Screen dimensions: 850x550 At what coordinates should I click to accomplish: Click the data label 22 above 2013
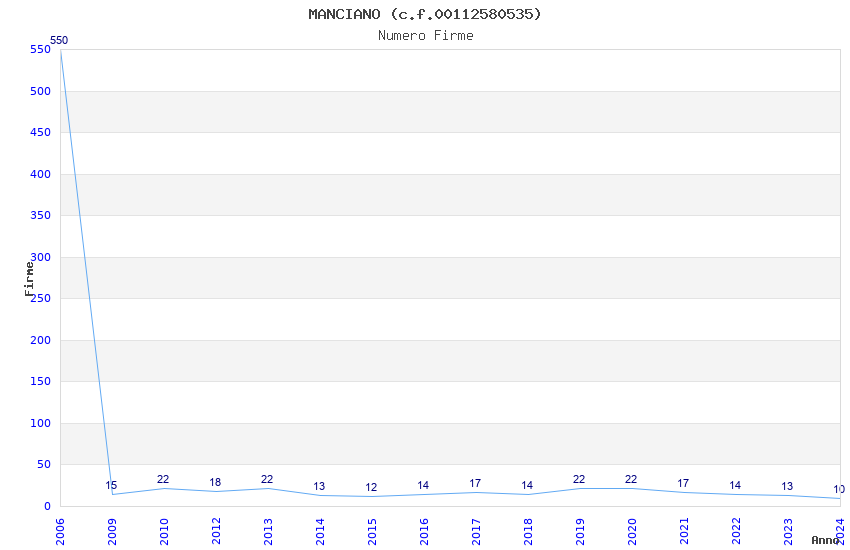267,479
